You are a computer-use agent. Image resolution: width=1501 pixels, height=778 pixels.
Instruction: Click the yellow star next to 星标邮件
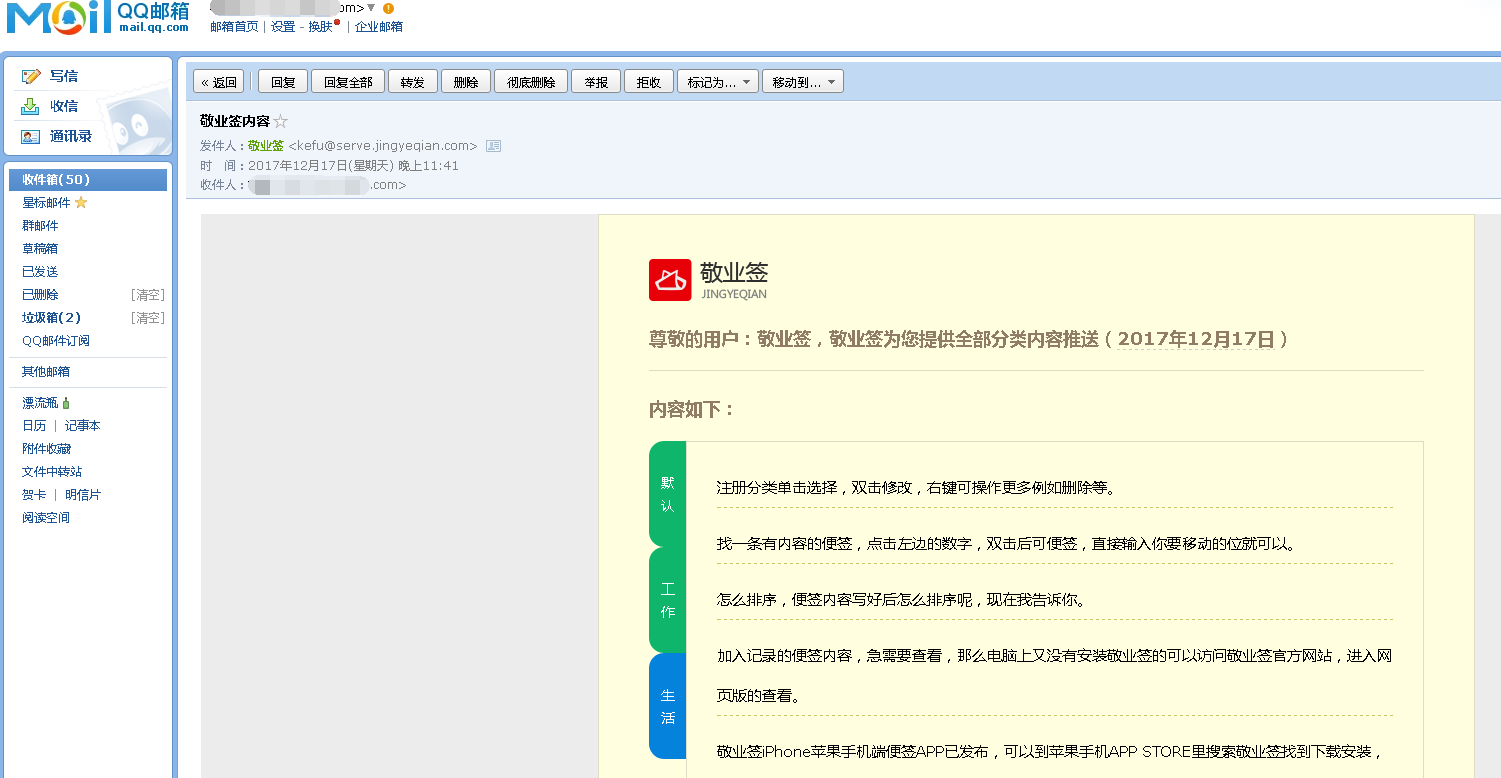[x=81, y=202]
